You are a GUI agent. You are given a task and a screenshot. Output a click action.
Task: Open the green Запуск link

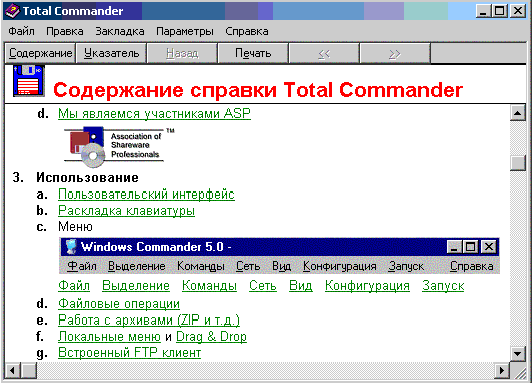[x=443, y=286]
